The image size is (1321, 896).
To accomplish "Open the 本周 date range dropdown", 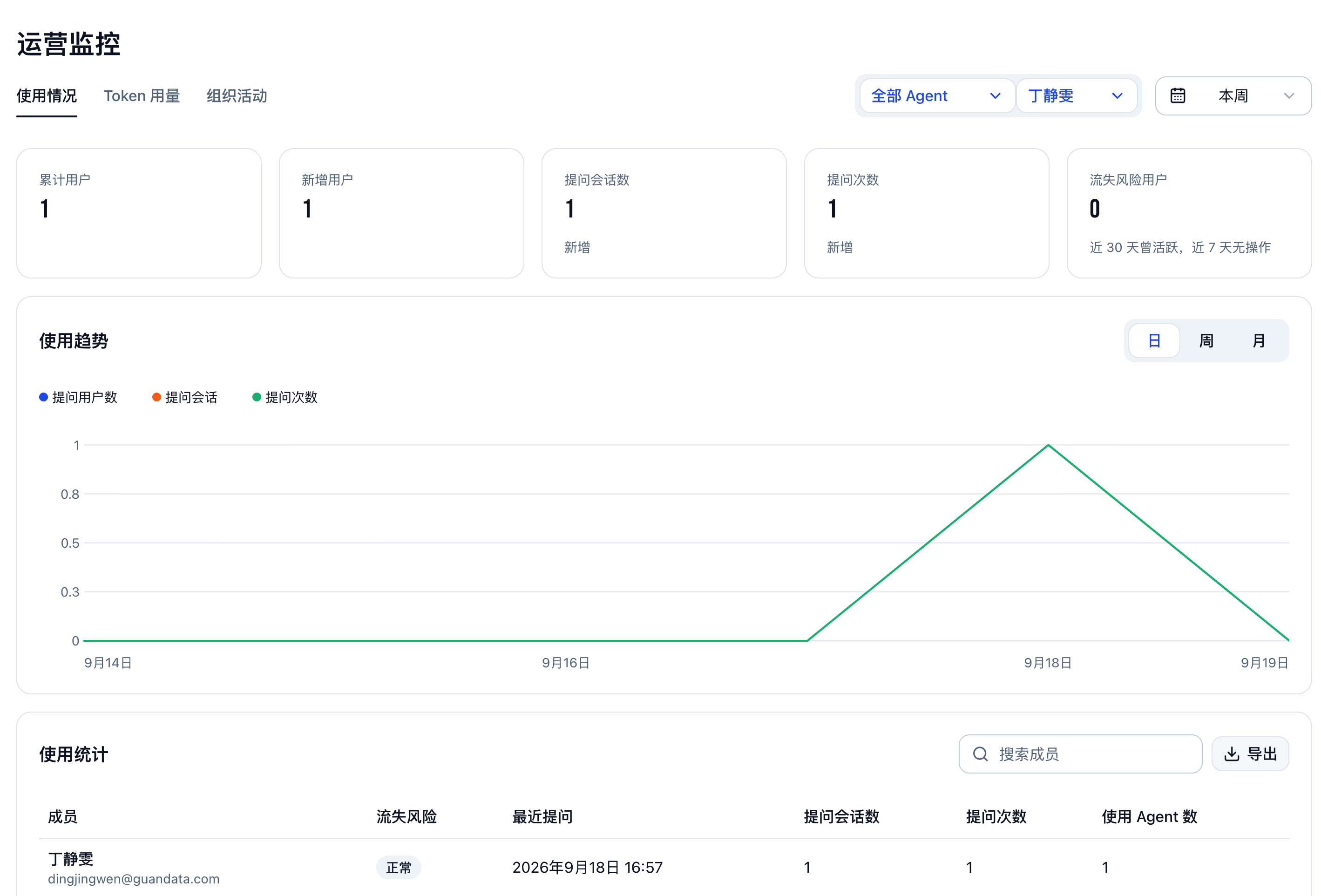I will coord(1233,95).
